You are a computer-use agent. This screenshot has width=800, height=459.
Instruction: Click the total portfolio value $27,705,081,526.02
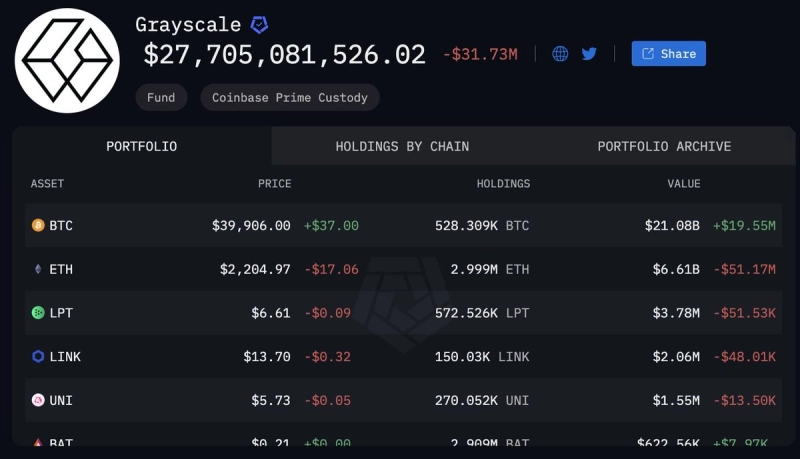[x=285, y=55]
